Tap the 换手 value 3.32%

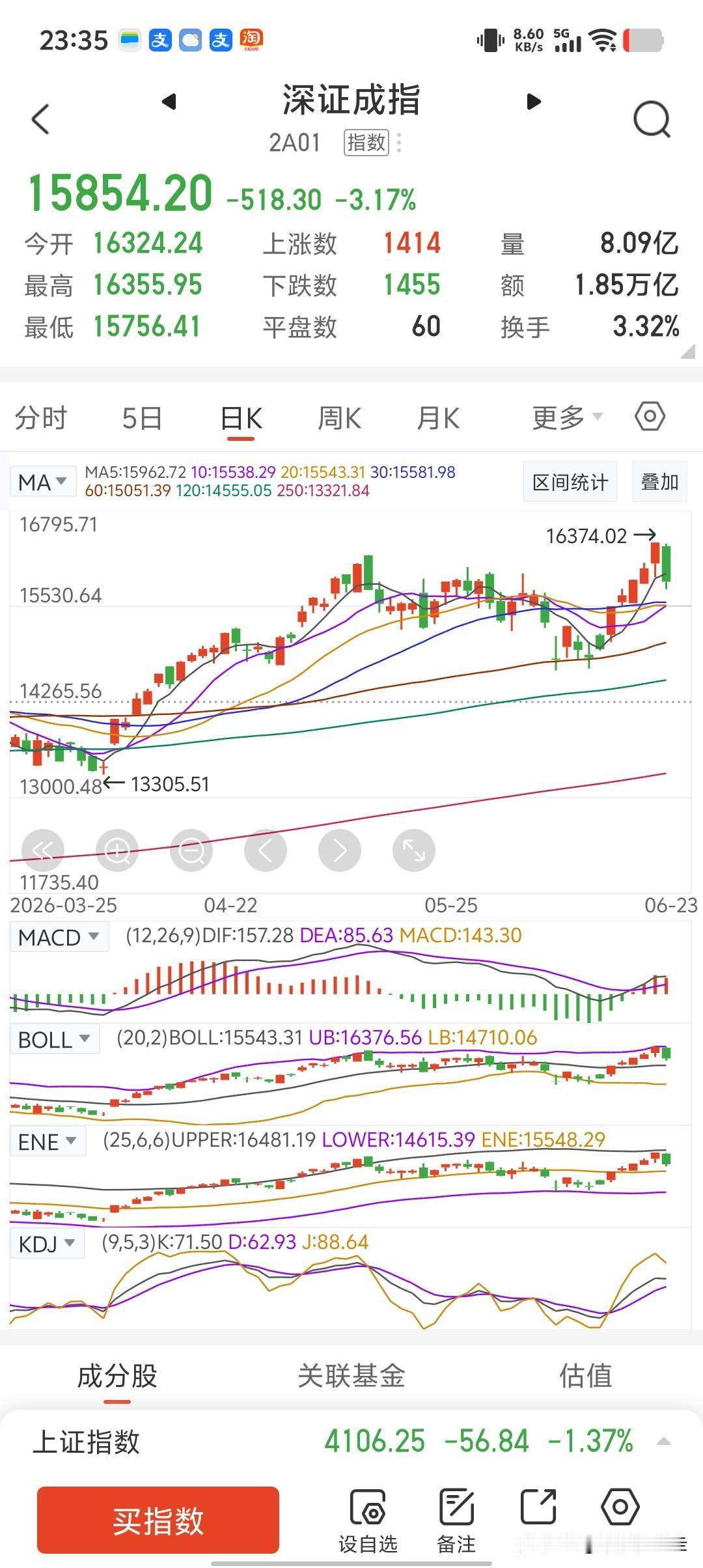point(646,326)
